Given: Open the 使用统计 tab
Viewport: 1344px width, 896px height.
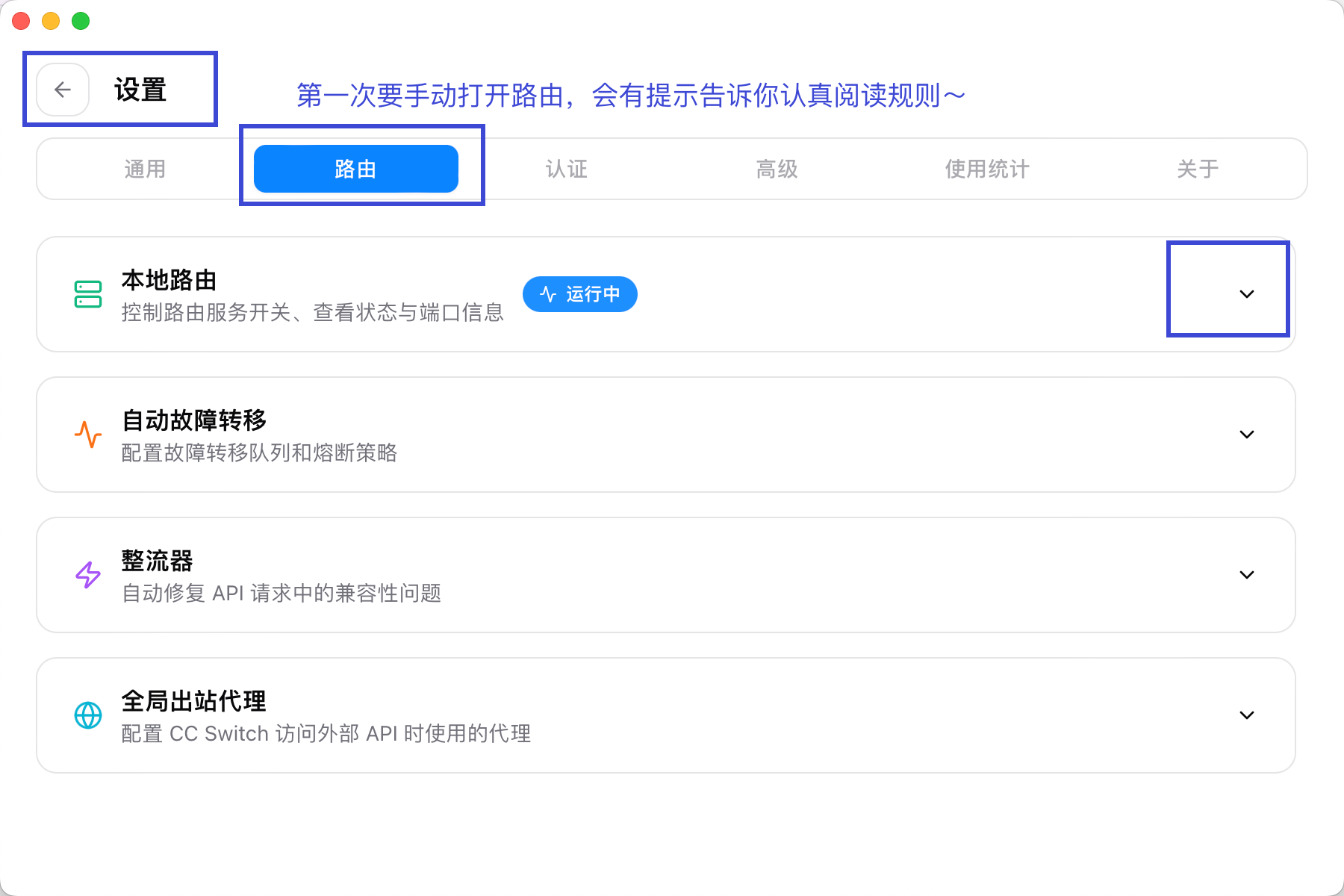Looking at the screenshot, I should tap(987, 169).
